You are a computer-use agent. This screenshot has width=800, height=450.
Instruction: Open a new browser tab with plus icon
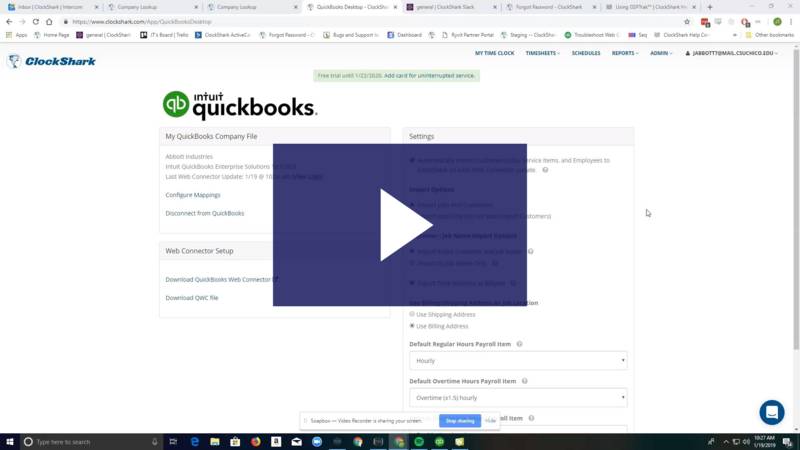pos(710,7)
